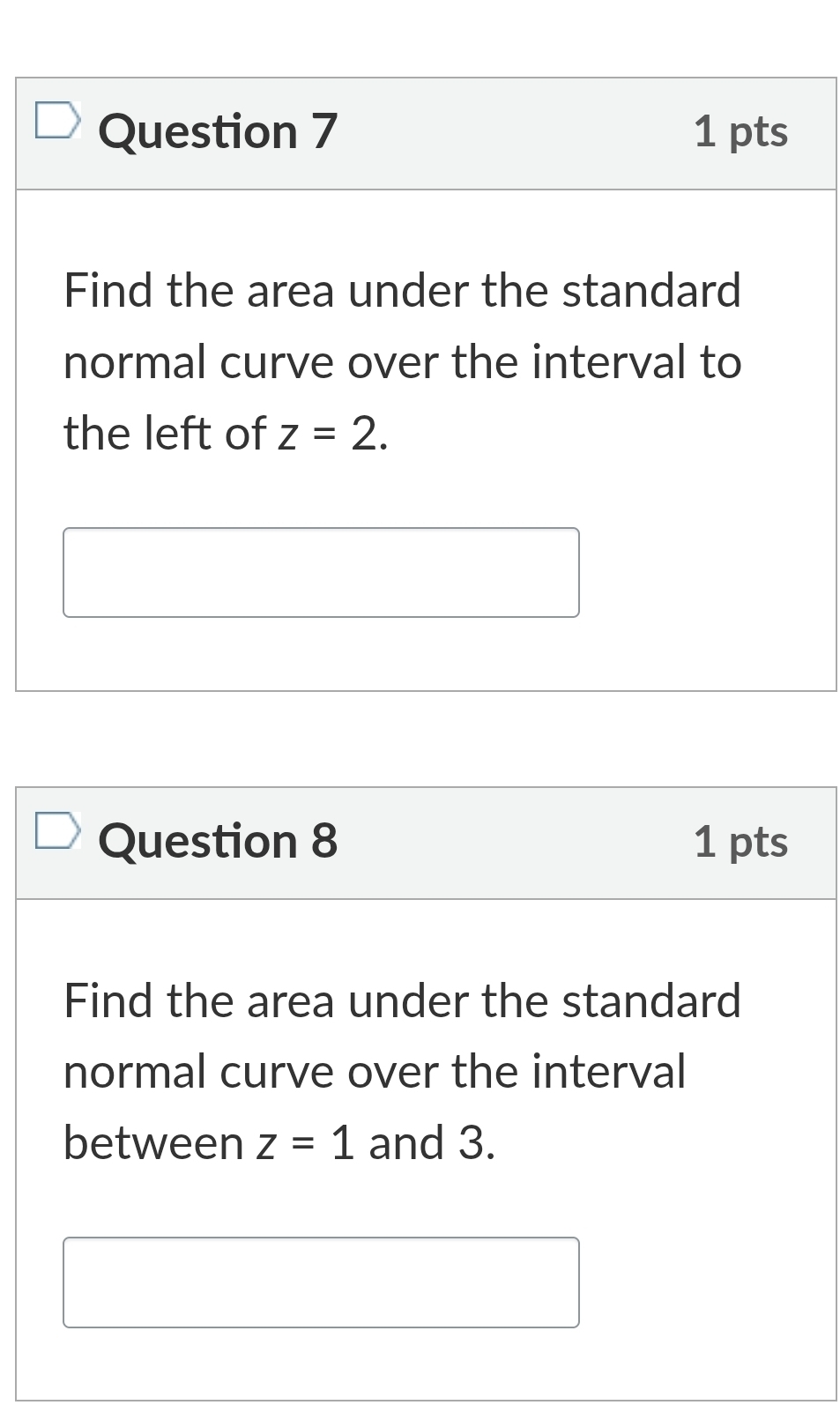Click 'normal curve over the interval to' line
Screen dimensions: 840x1420
pos(402,362)
